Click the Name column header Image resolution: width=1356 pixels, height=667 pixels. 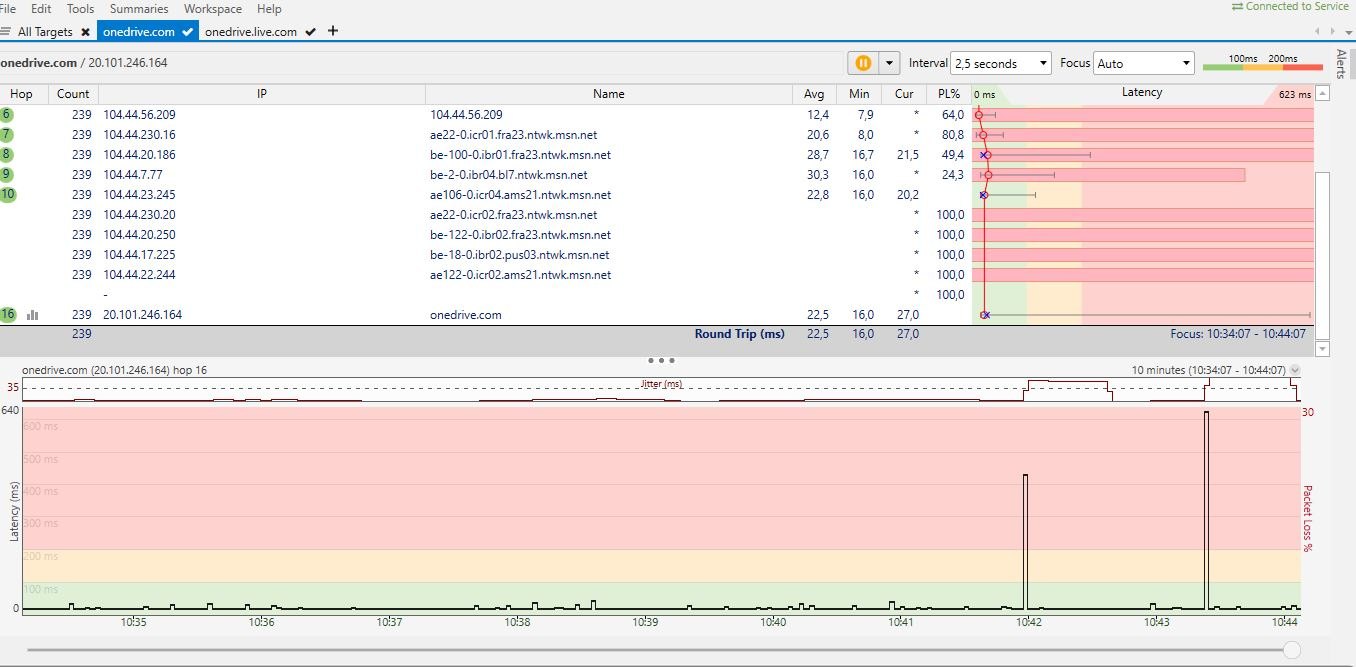pyautogui.click(x=608, y=94)
